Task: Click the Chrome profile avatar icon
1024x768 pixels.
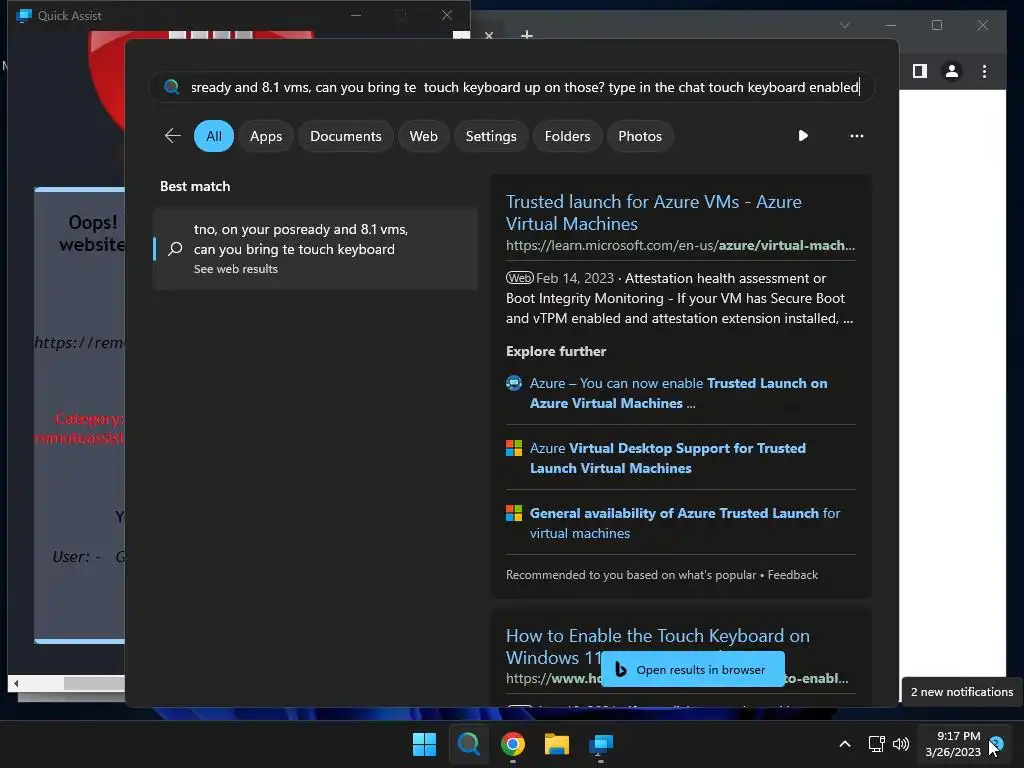Action: (952, 71)
